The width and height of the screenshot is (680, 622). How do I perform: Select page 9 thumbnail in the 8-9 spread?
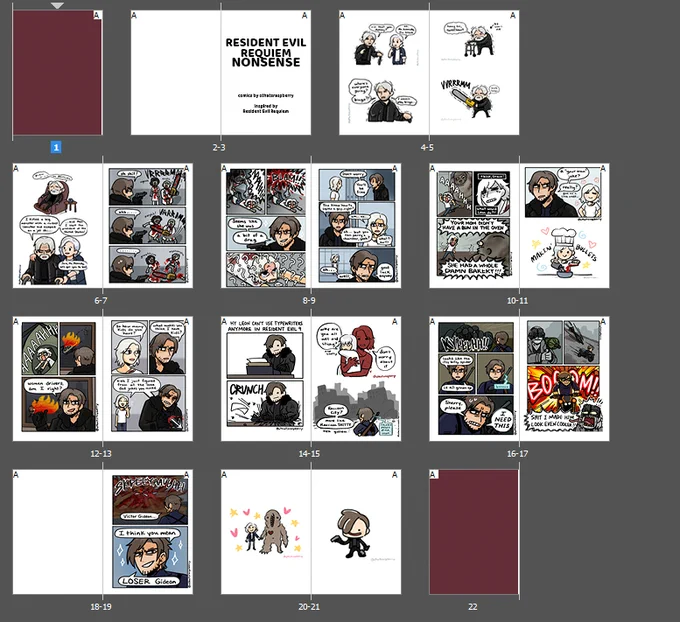pos(356,226)
